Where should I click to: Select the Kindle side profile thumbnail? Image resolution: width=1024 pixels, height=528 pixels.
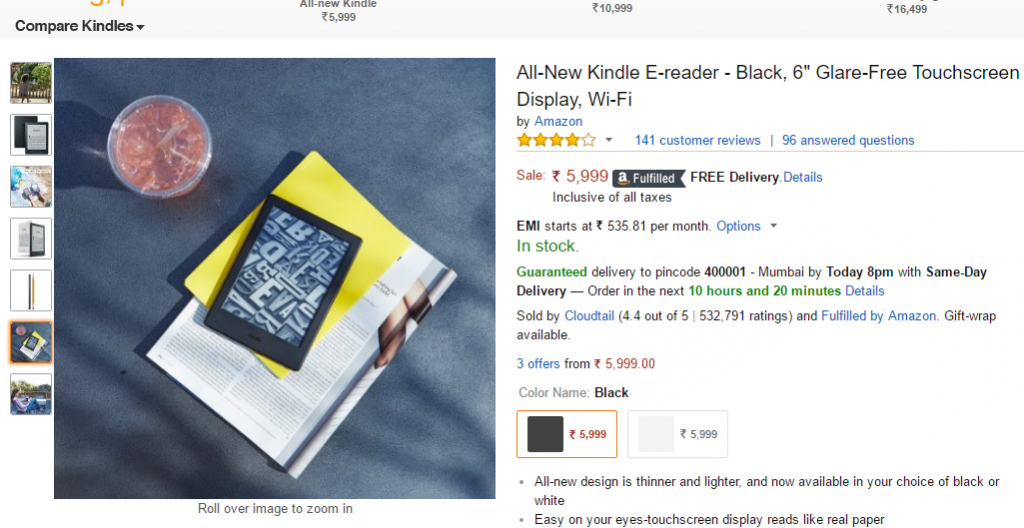click(x=31, y=290)
